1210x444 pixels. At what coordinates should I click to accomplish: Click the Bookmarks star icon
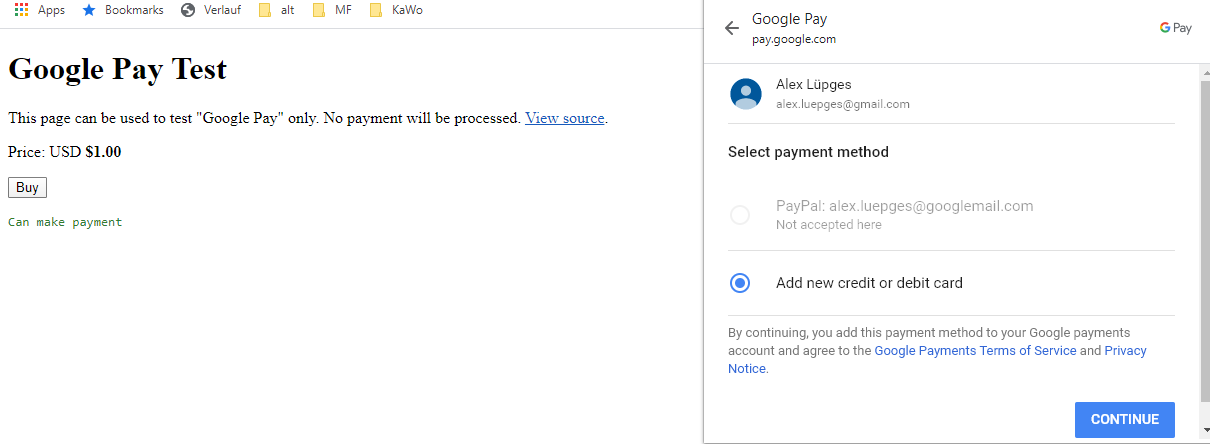[89, 10]
